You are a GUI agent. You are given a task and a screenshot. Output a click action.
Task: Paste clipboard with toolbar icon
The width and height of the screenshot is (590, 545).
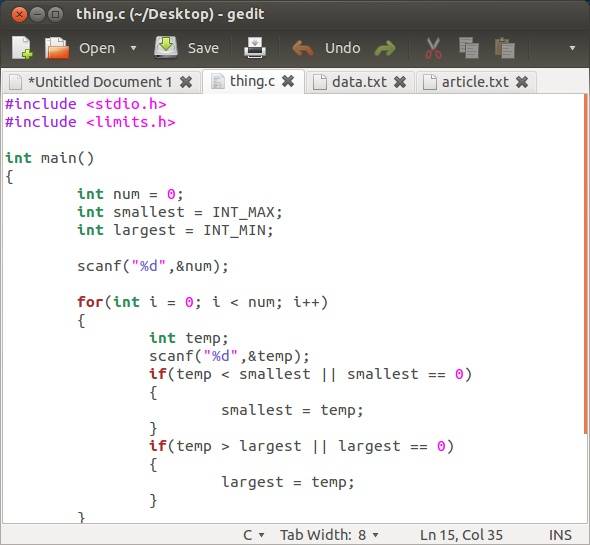[504, 48]
